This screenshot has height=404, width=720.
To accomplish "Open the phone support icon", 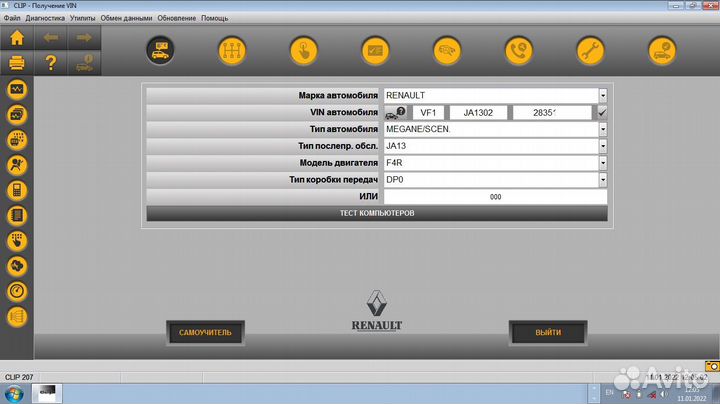I will tap(518, 50).
